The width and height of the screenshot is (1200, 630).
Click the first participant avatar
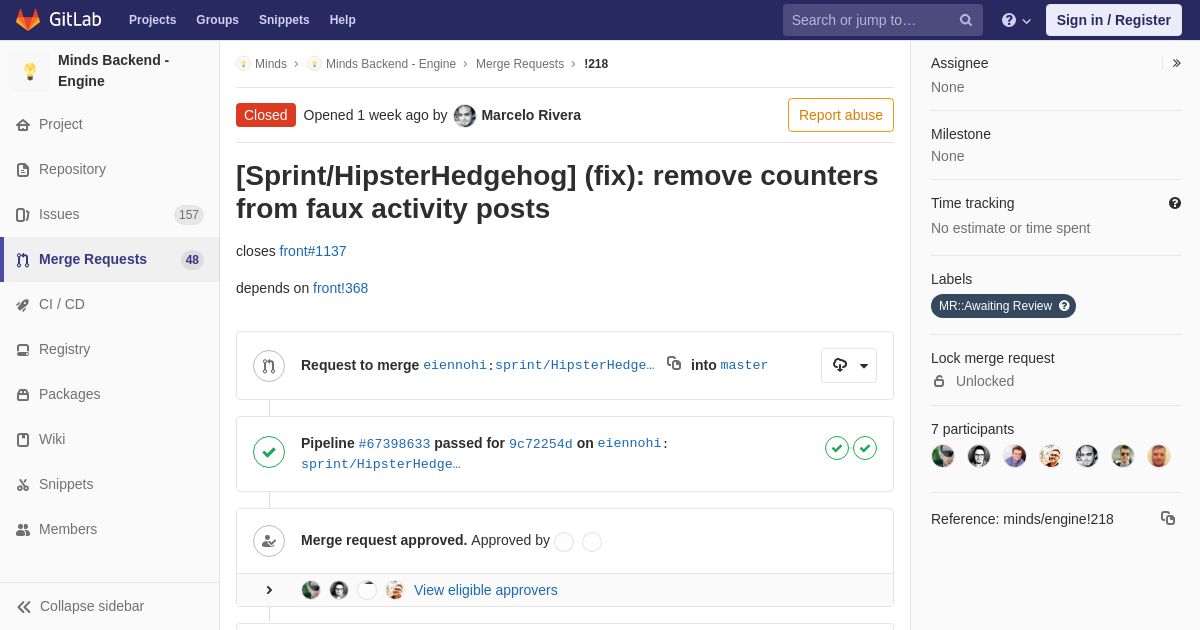click(943, 456)
